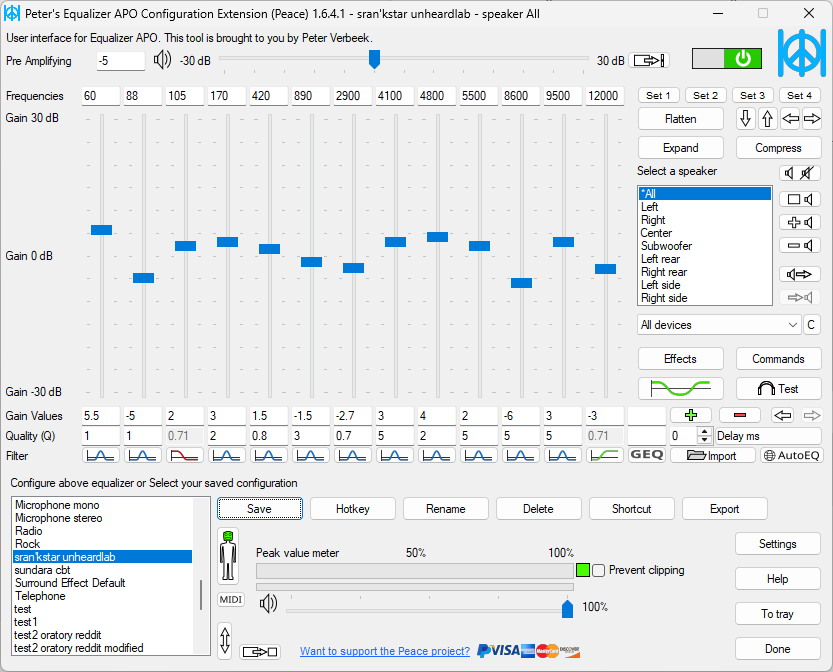Screen dimensions: 833x672
Task: Select the Set 1 preset
Action: click(x=658, y=96)
